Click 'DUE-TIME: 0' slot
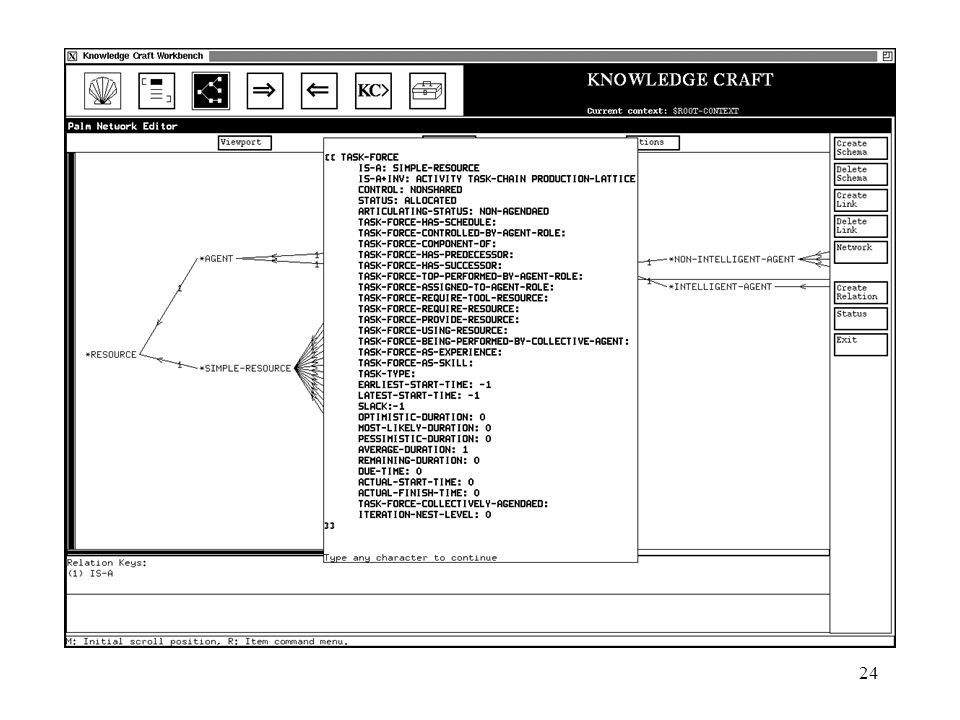The height and width of the screenshot is (720, 960). 390,471
